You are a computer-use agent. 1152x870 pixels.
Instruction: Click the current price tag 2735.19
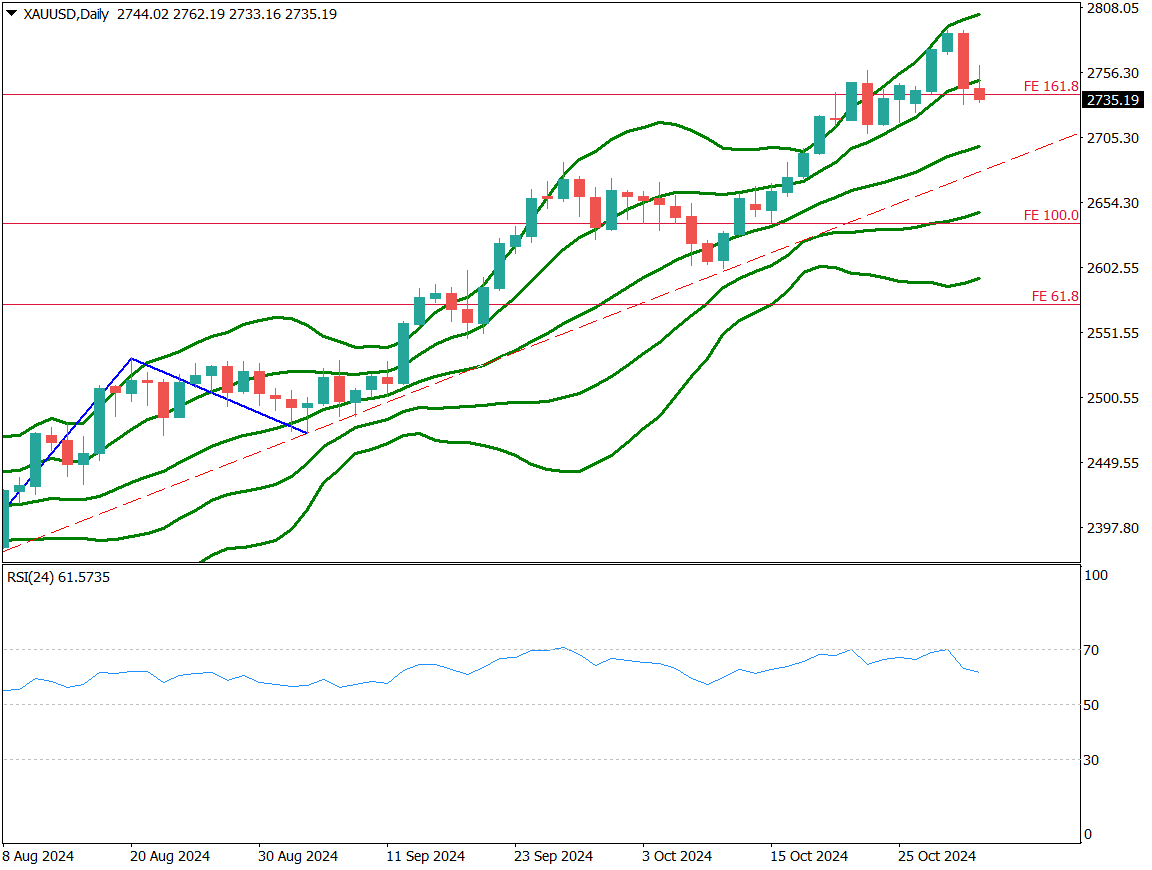[1114, 100]
